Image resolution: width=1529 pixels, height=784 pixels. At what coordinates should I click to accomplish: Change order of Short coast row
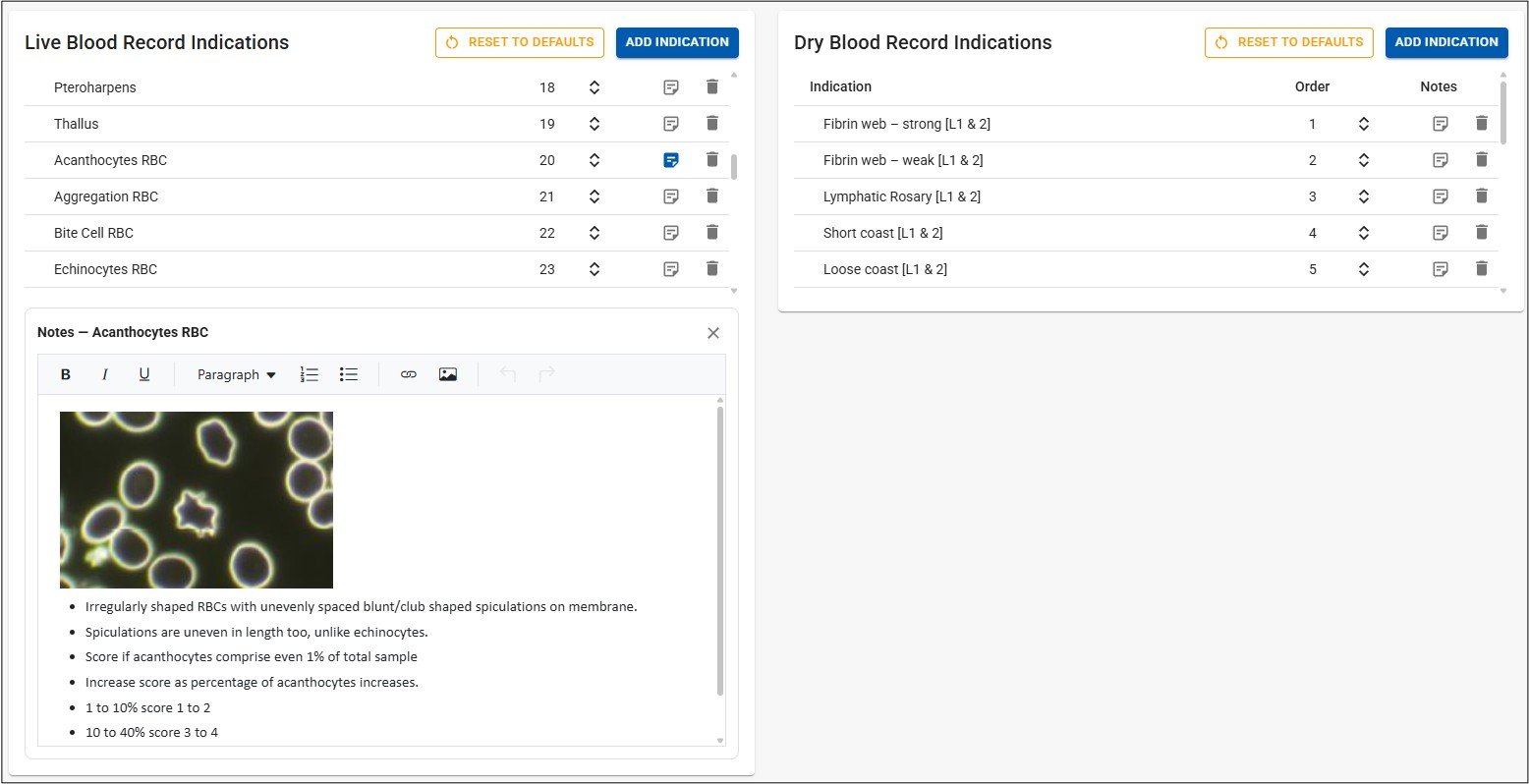(x=1364, y=233)
